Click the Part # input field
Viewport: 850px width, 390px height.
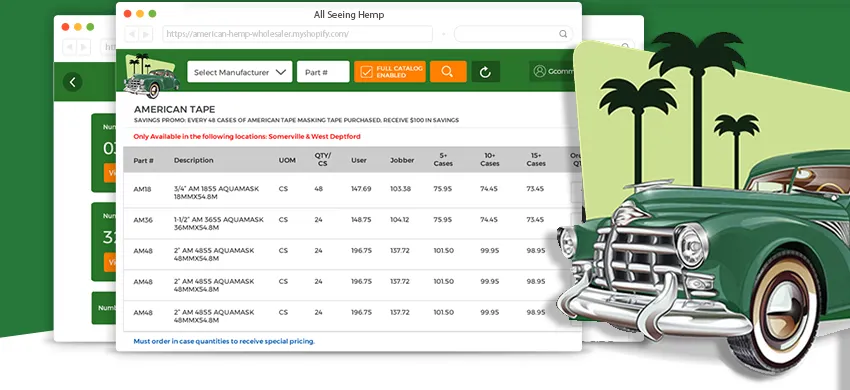323,72
